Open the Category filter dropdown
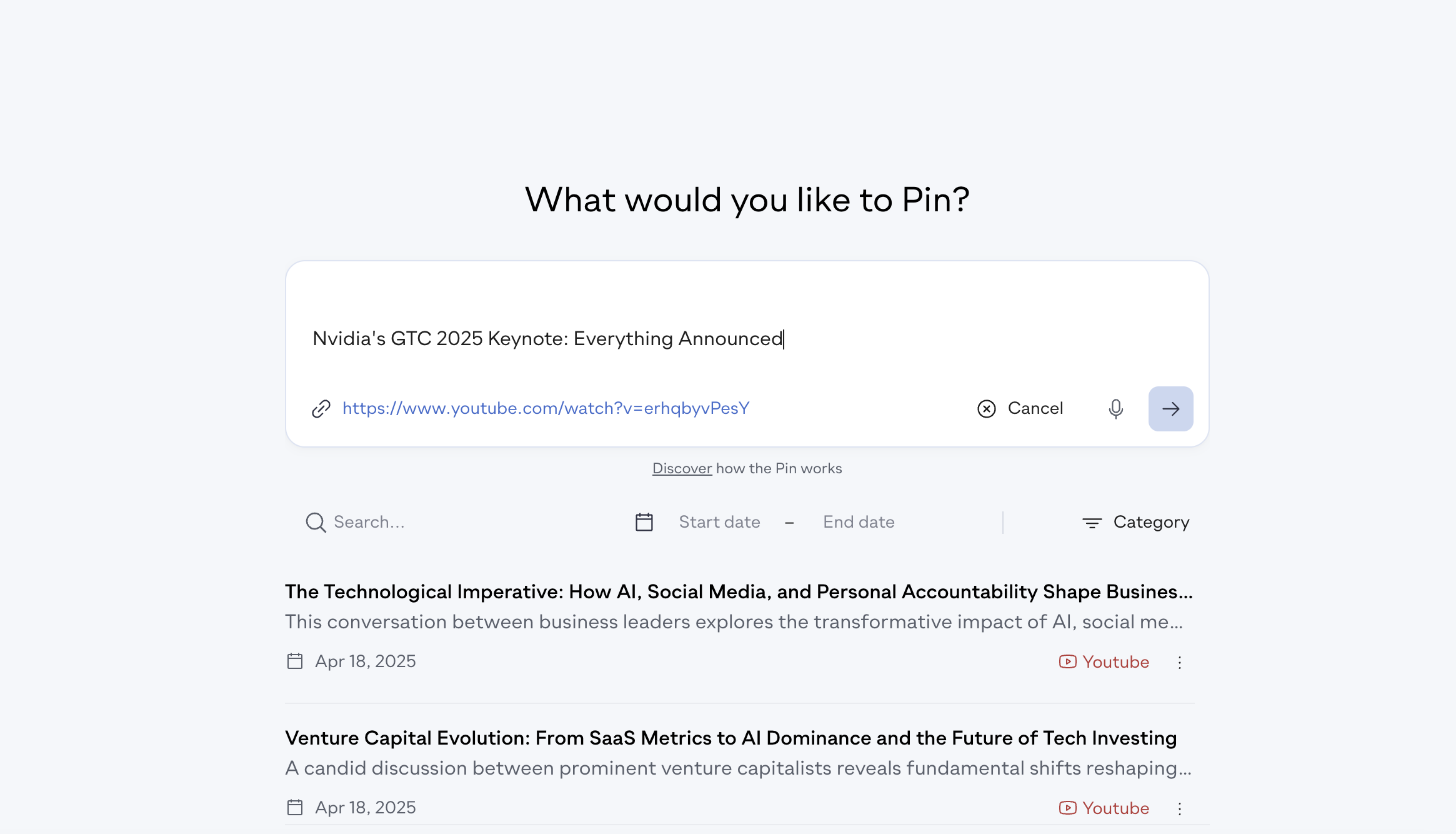 1135,522
